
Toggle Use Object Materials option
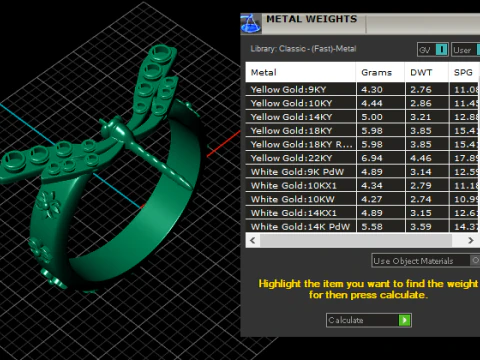(x=425, y=261)
